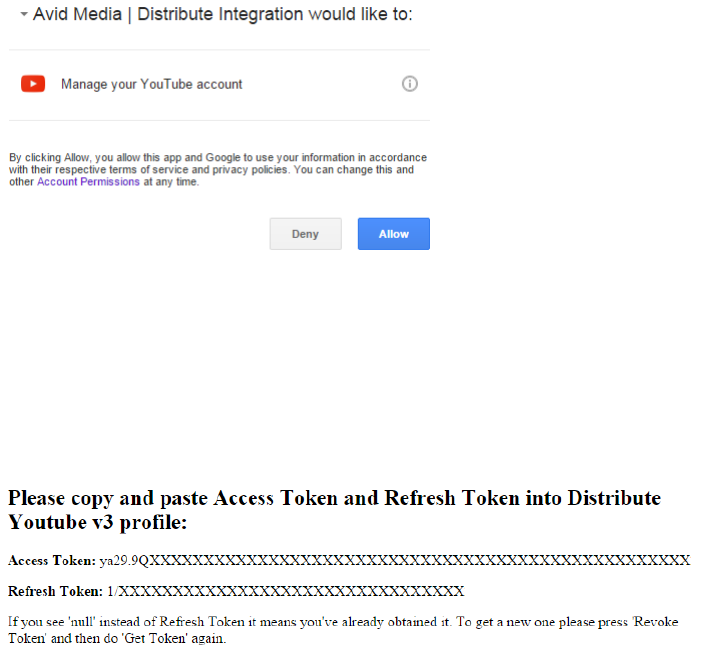Click the 'By clicking Allow' disclaimer paragraph
This screenshot has width=715, height=672.
tap(218, 170)
